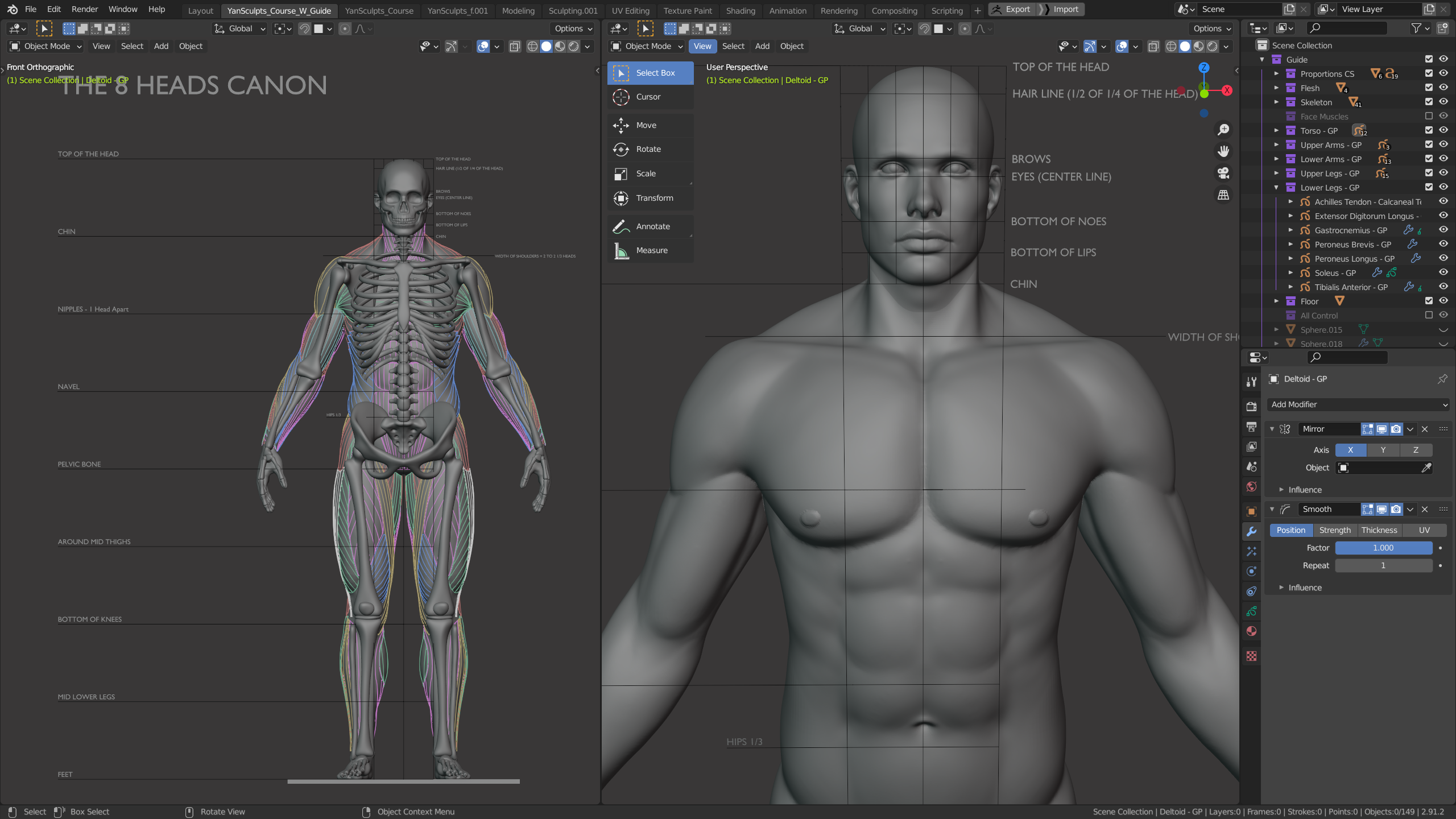
Task: Click the camera view icon in viewport
Action: click(x=1223, y=173)
